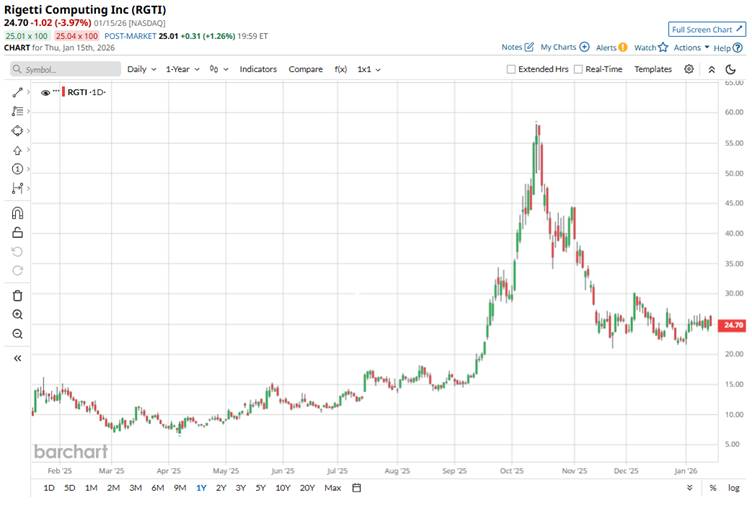752x508 pixels.
Task: Toggle dark mode moon icon
Action: [x=730, y=70]
